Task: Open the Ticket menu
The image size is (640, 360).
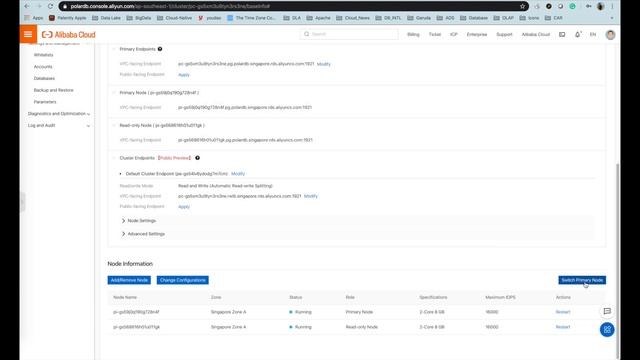Action: 435,35
